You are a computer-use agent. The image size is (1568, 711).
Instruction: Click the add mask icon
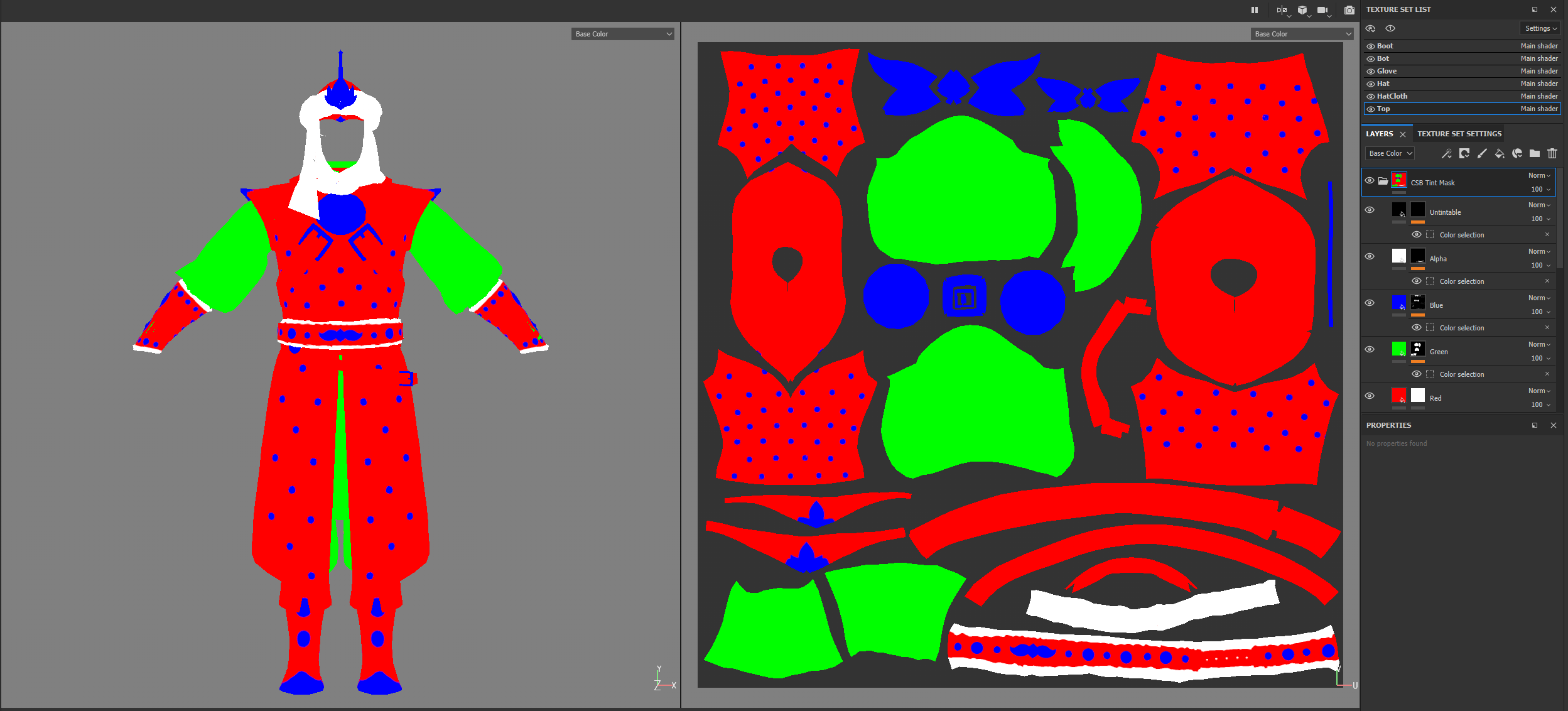click(1464, 153)
